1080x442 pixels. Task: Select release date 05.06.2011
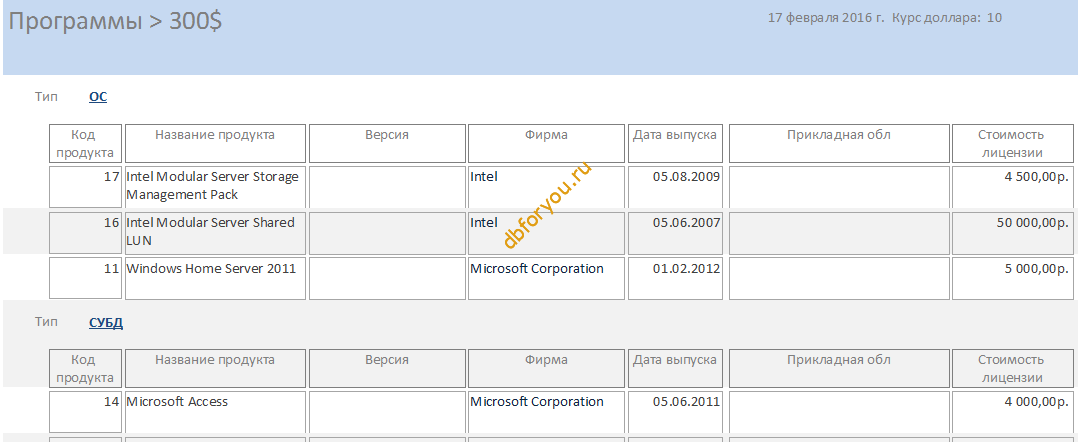coord(675,412)
